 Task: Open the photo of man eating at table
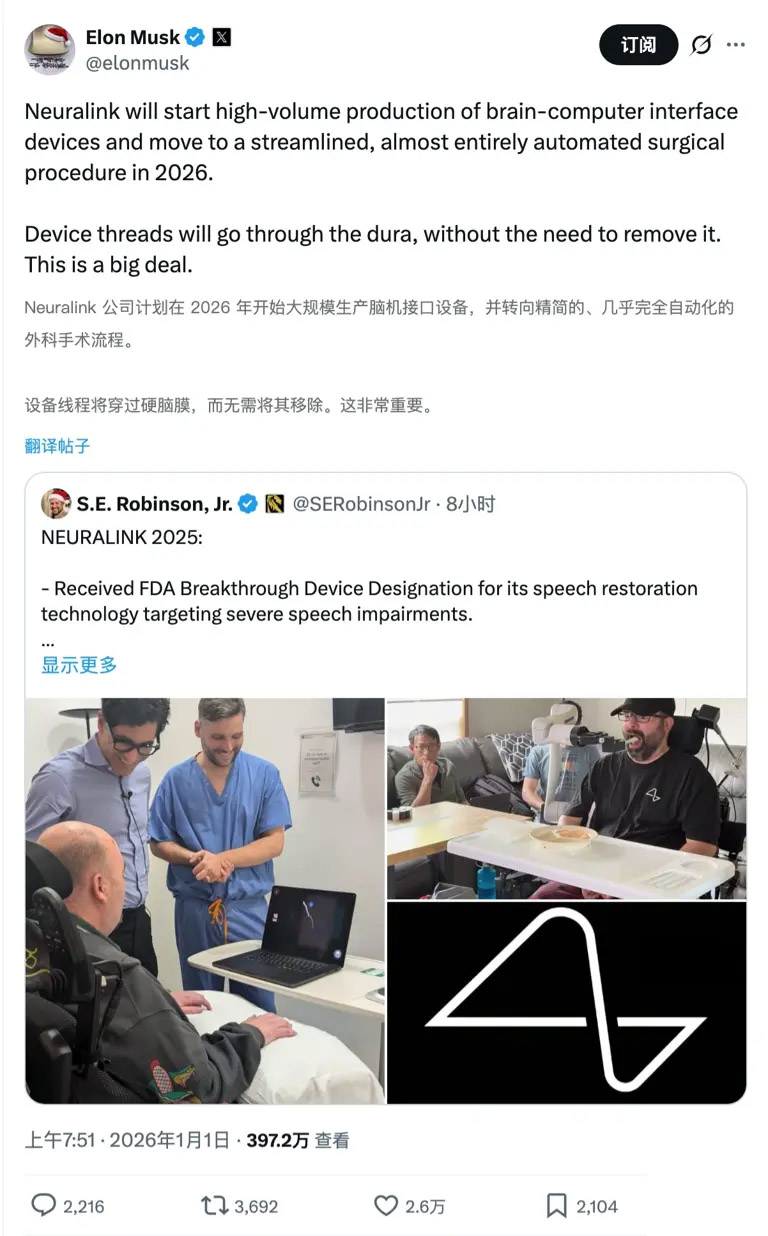567,798
